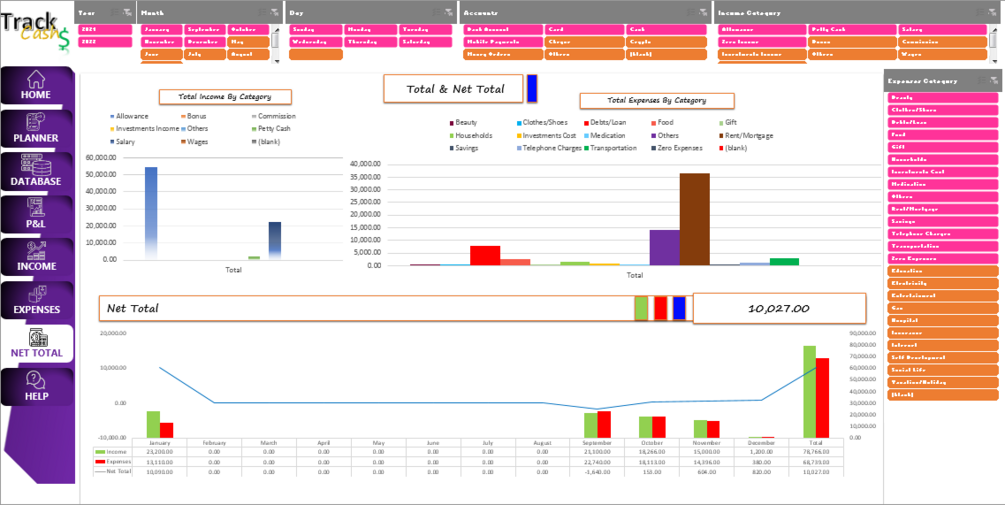This screenshot has height=505, width=1005.
Task: Select May in the Month slicer
Action: (249, 42)
